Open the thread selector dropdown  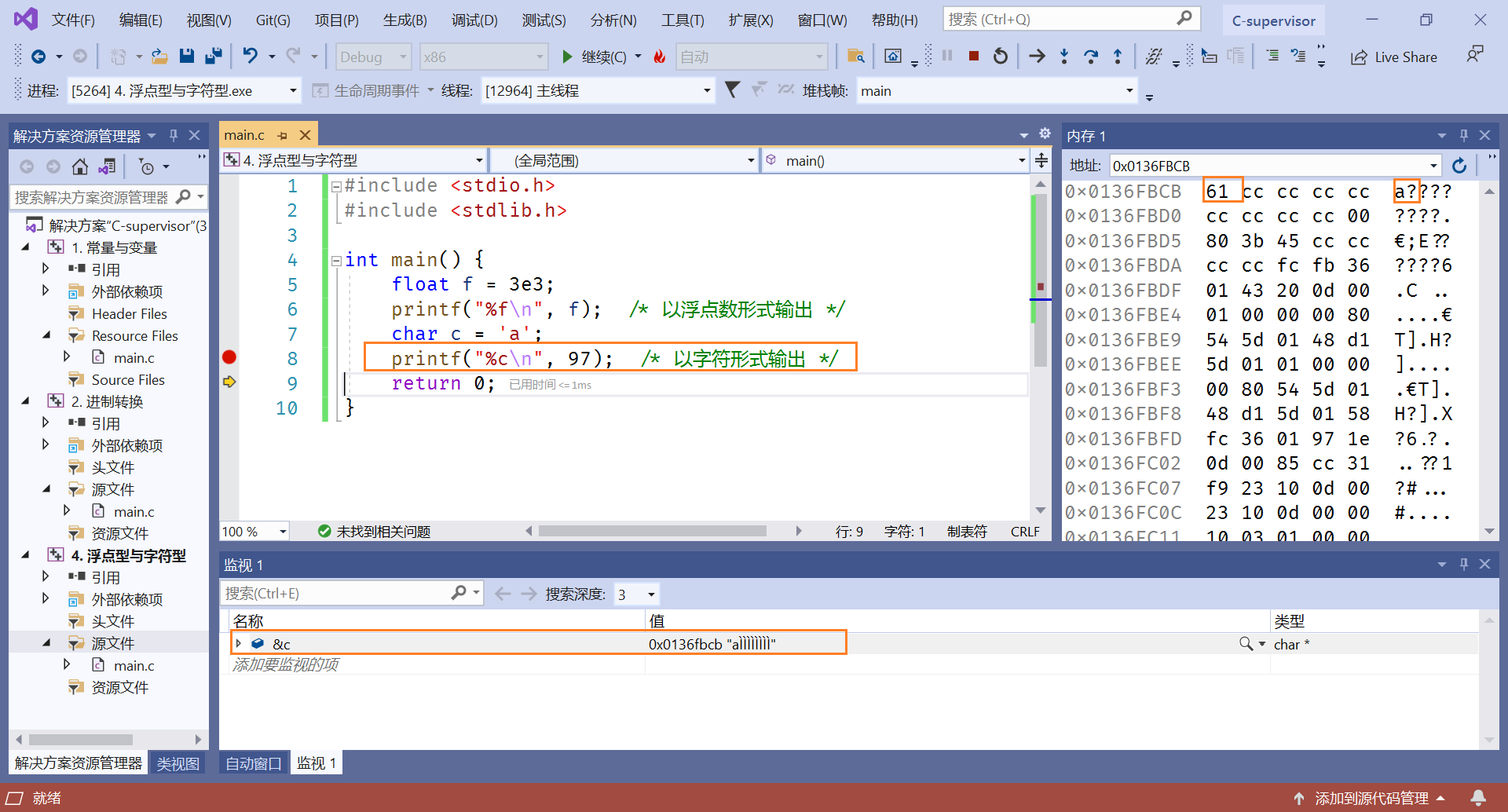click(x=706, y=90)
